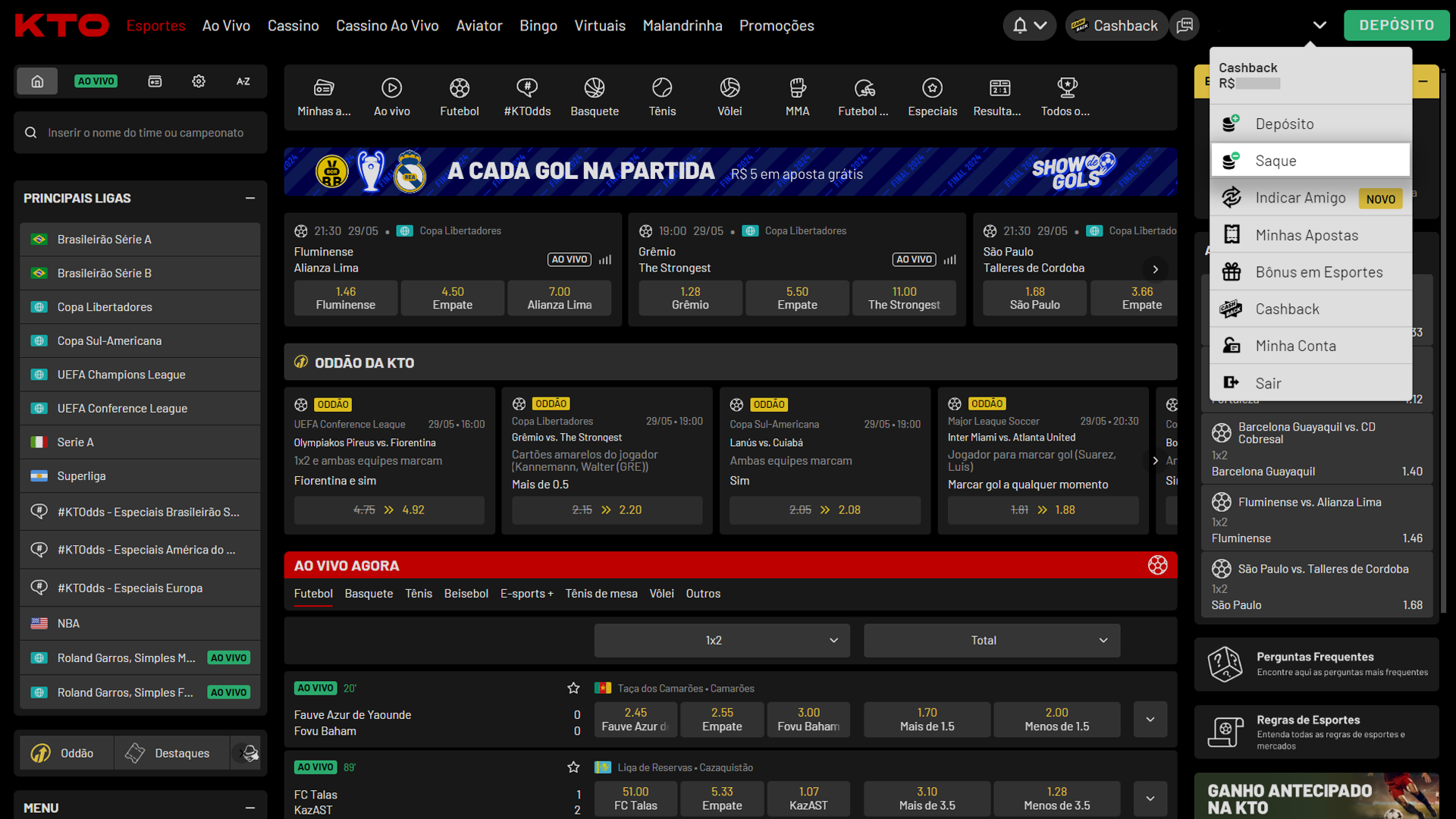1456x819 pixels.
Task: Select boosted odd 4.92 Fiorentina e sim
Action: [389, 510]
